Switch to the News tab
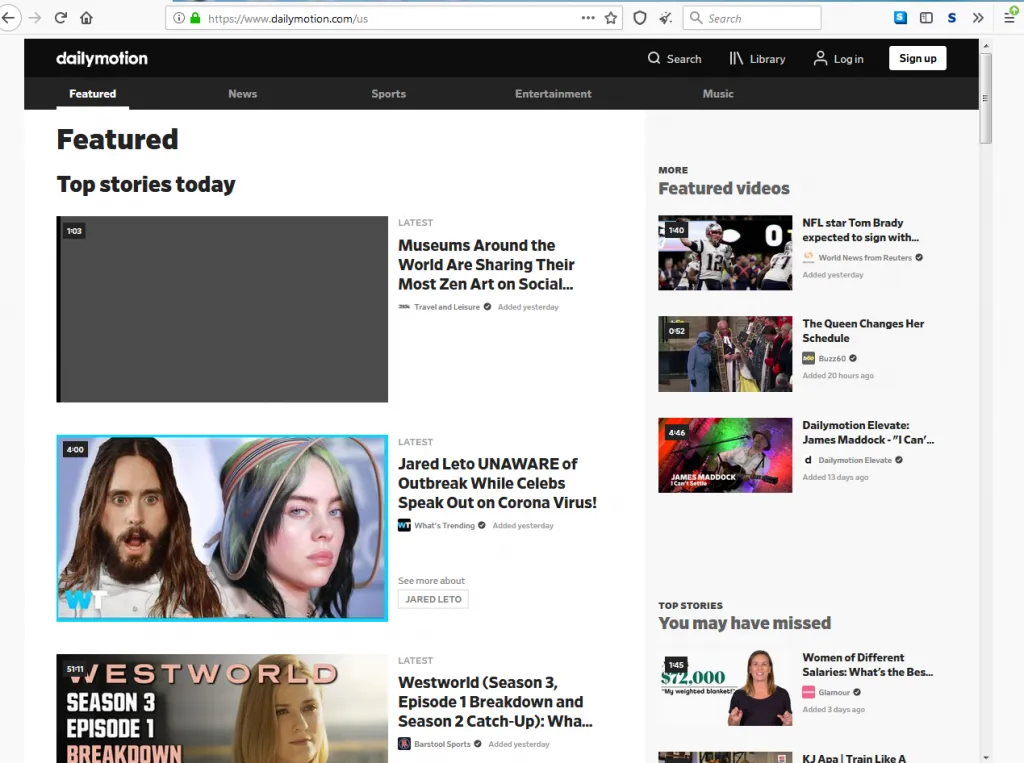The width and height of the screenshot is (1024, 763). (242, 93)
